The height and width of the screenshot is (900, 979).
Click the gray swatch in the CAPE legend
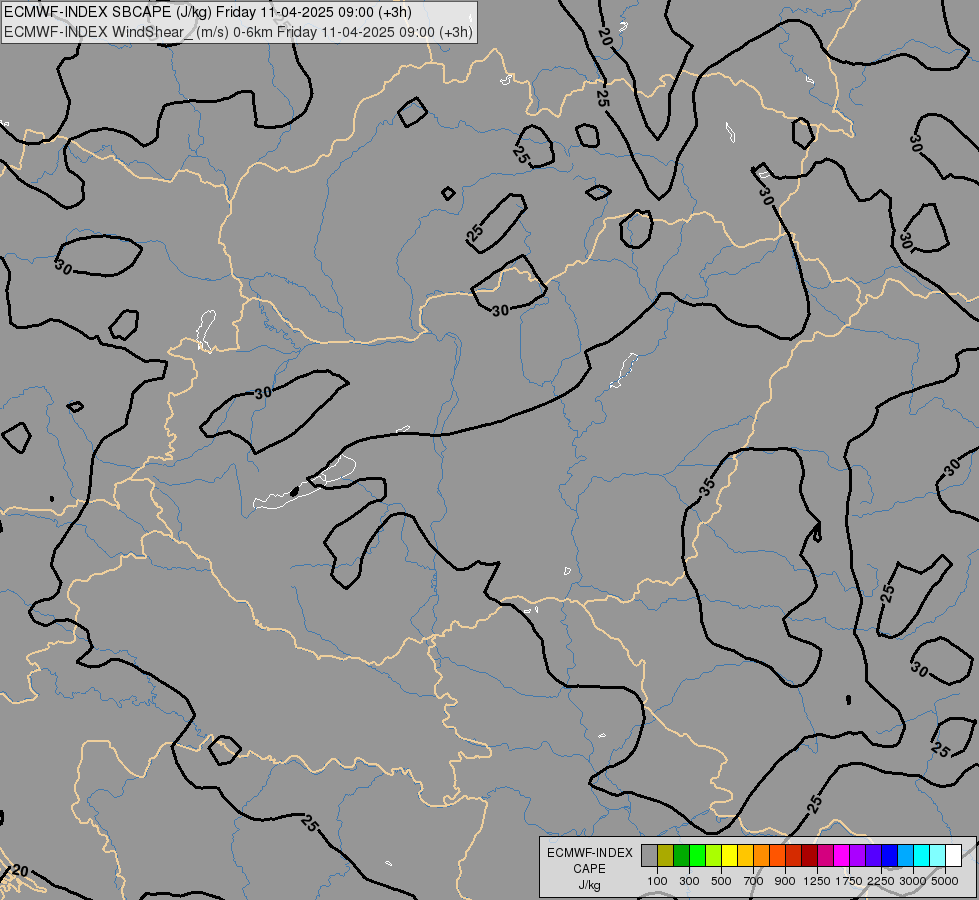pyautogui.click(x=649, y=856)
